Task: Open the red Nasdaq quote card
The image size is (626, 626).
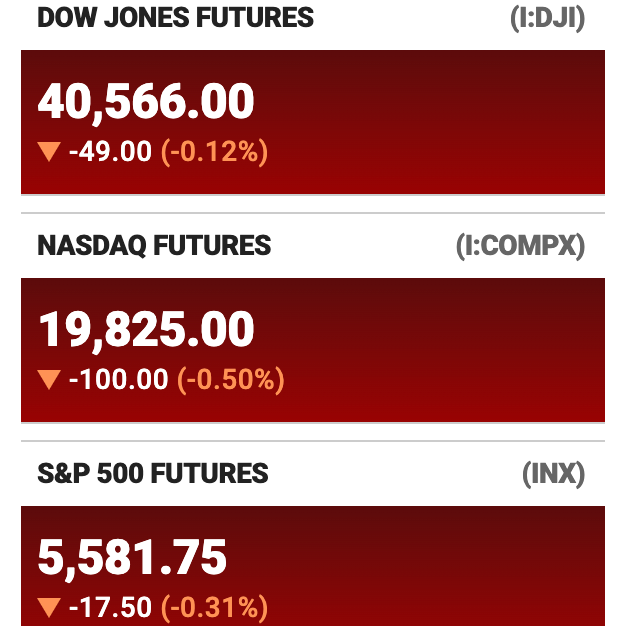Action: tap(313, 350)
